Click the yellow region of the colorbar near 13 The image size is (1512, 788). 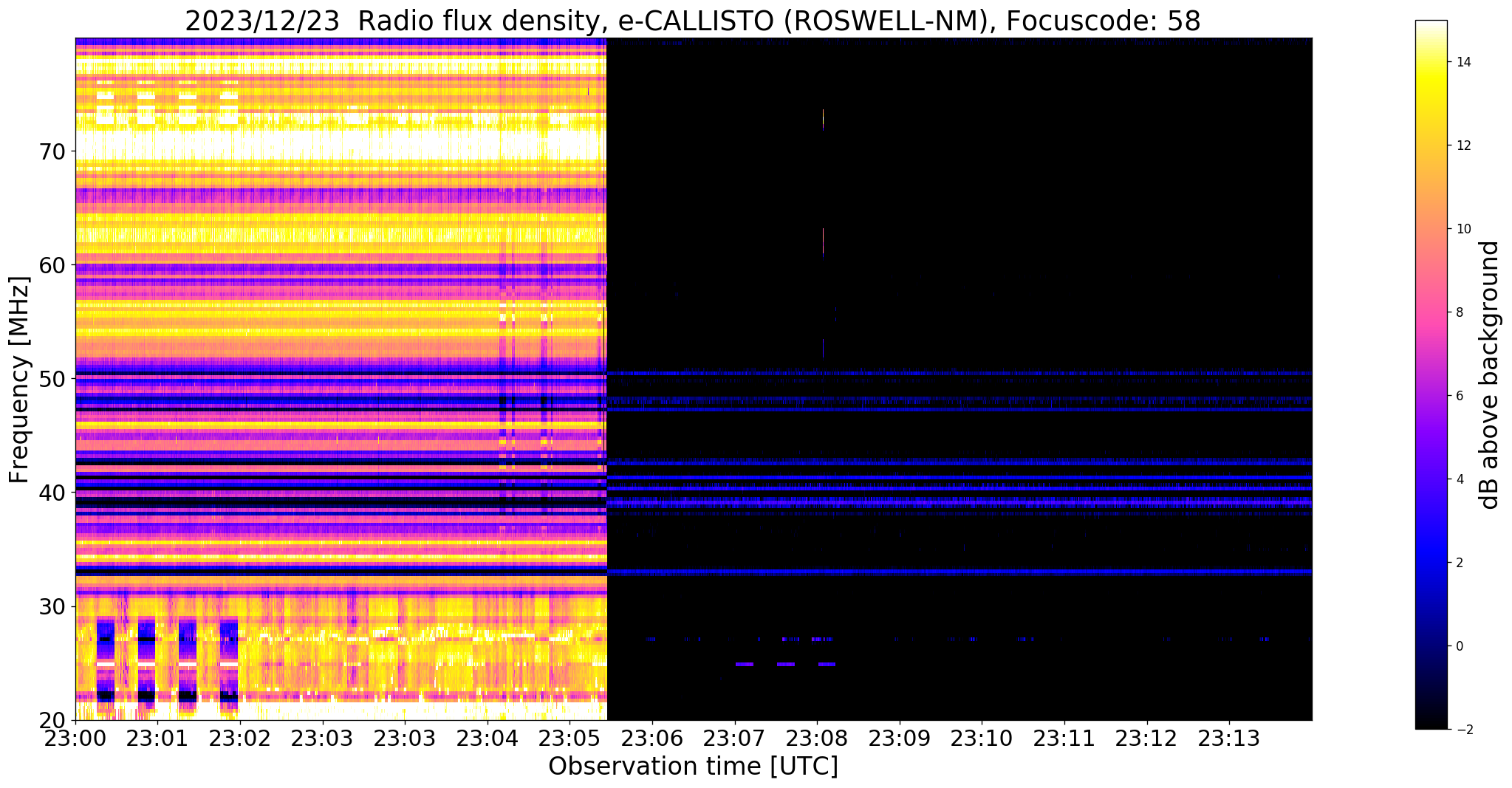pos(1431,103)
